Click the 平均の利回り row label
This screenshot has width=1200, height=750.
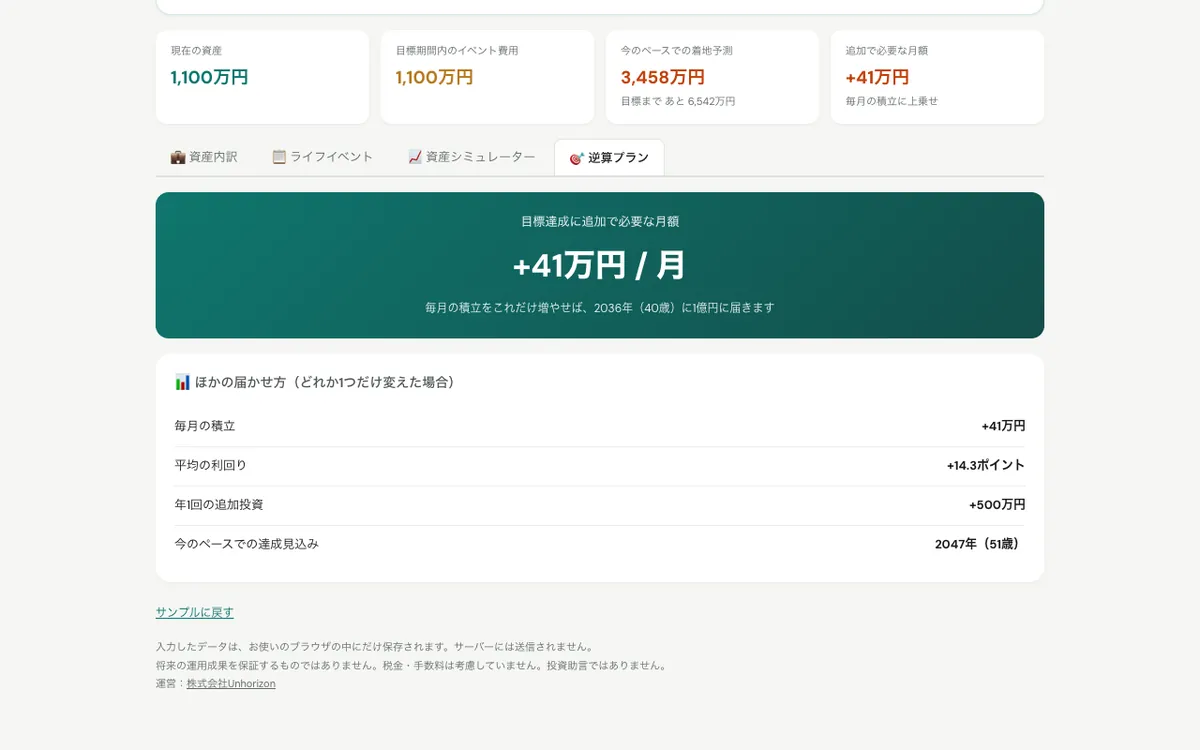[210, 465]
